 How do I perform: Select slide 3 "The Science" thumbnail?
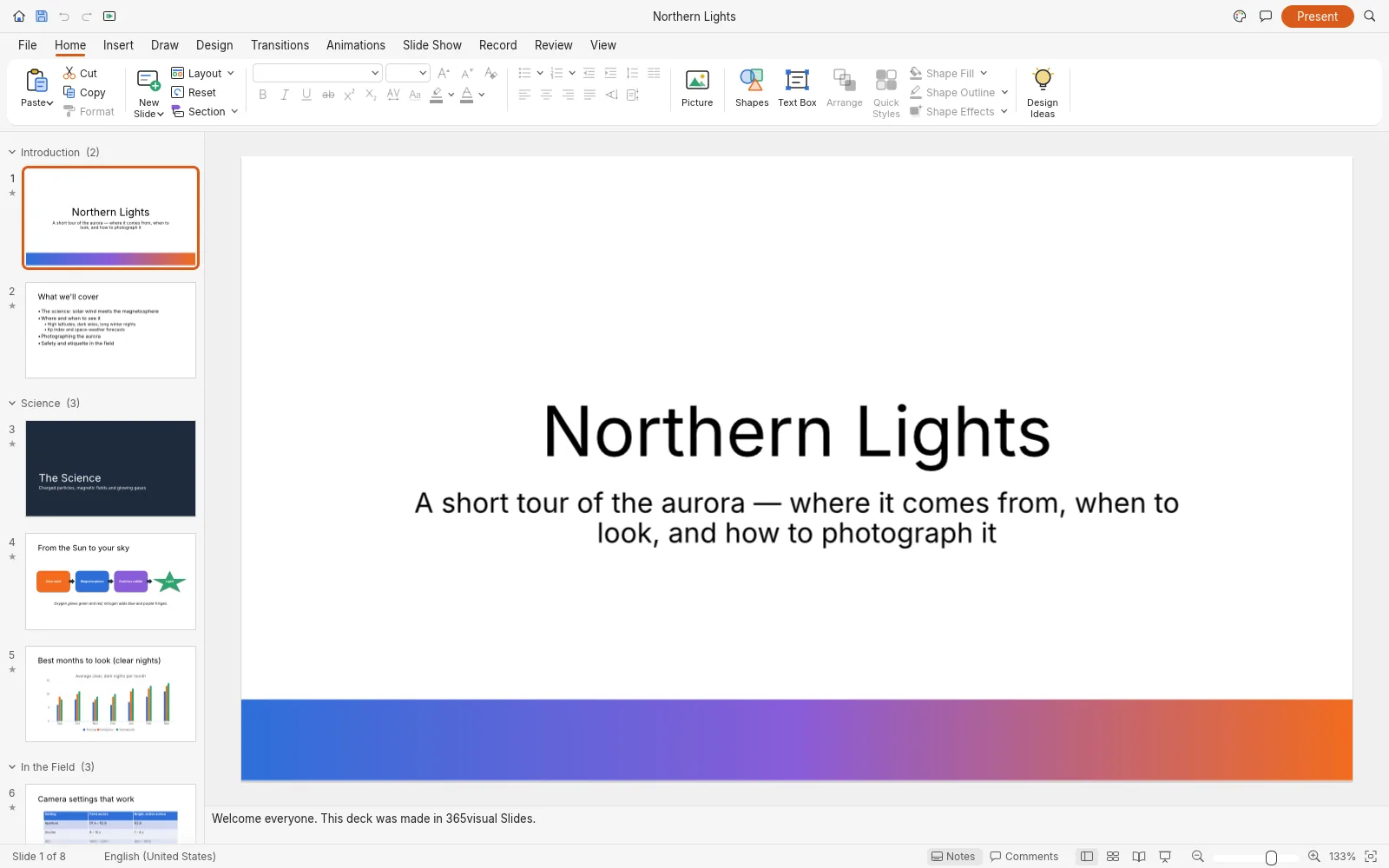tap(110, 469)
